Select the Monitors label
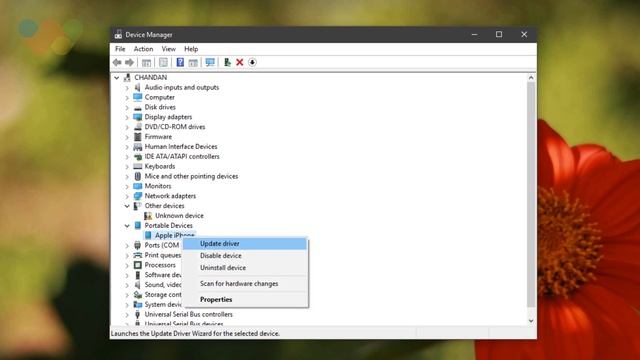Image resolution: width=640 pixels, height=360 pixels. [158, 186]
